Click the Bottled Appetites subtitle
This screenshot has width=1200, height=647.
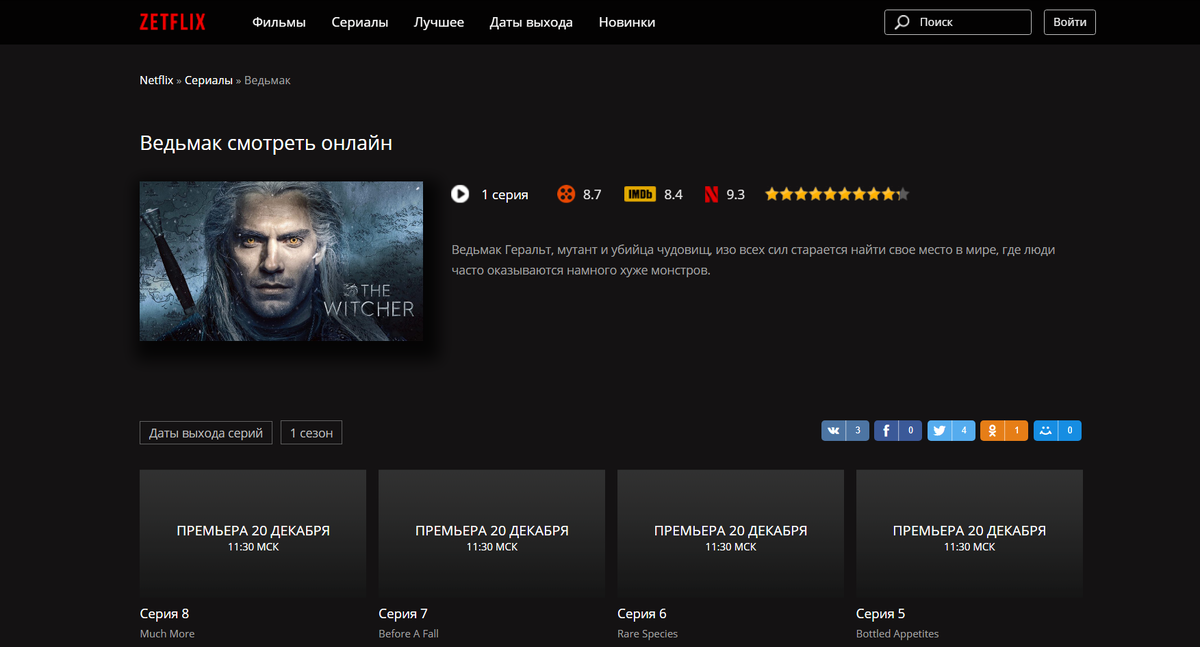897,634
